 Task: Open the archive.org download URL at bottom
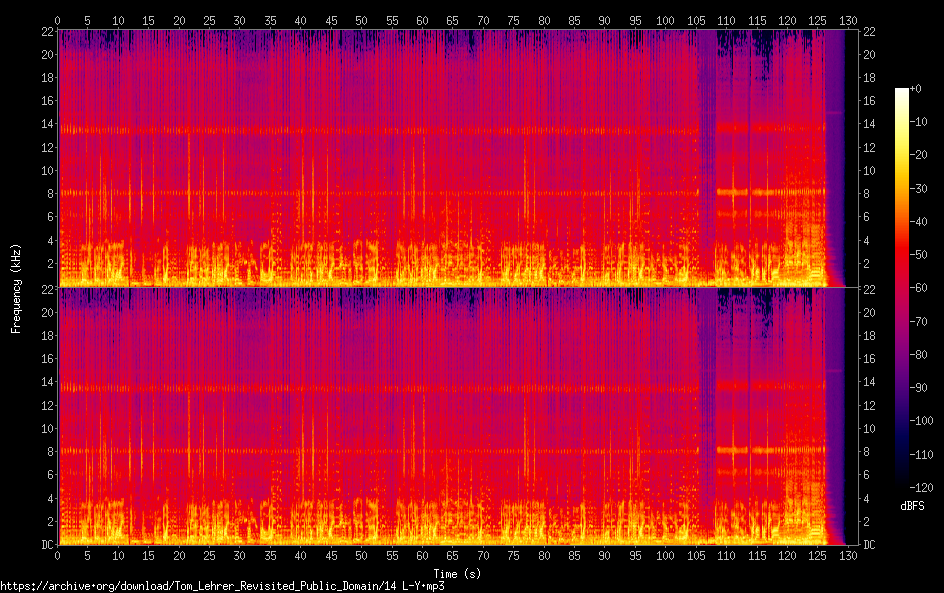(222, 586)
